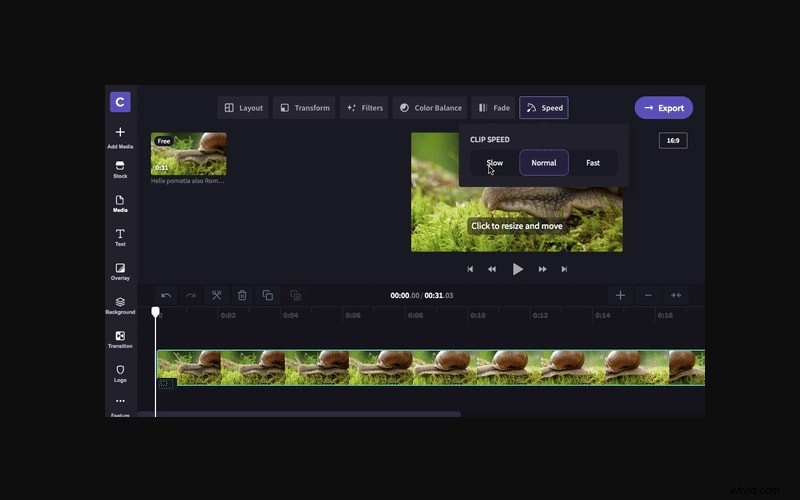Open the Layout tab
The width and height of the screenshot is (800, 500).
click(243, 108)
